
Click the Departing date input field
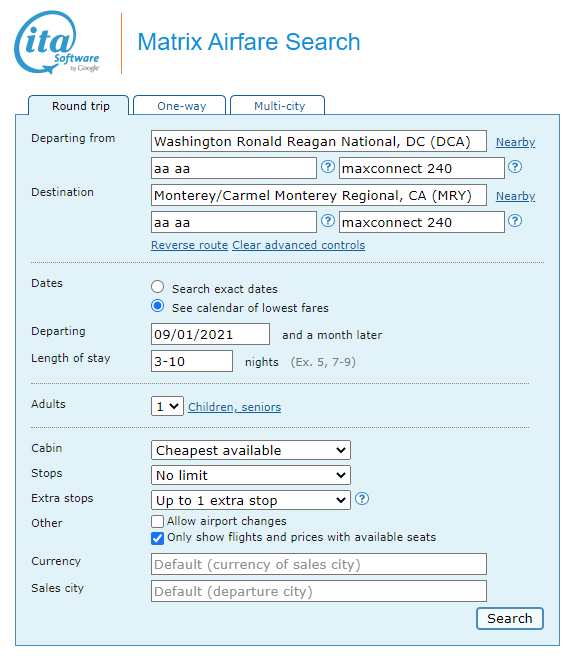210,334
